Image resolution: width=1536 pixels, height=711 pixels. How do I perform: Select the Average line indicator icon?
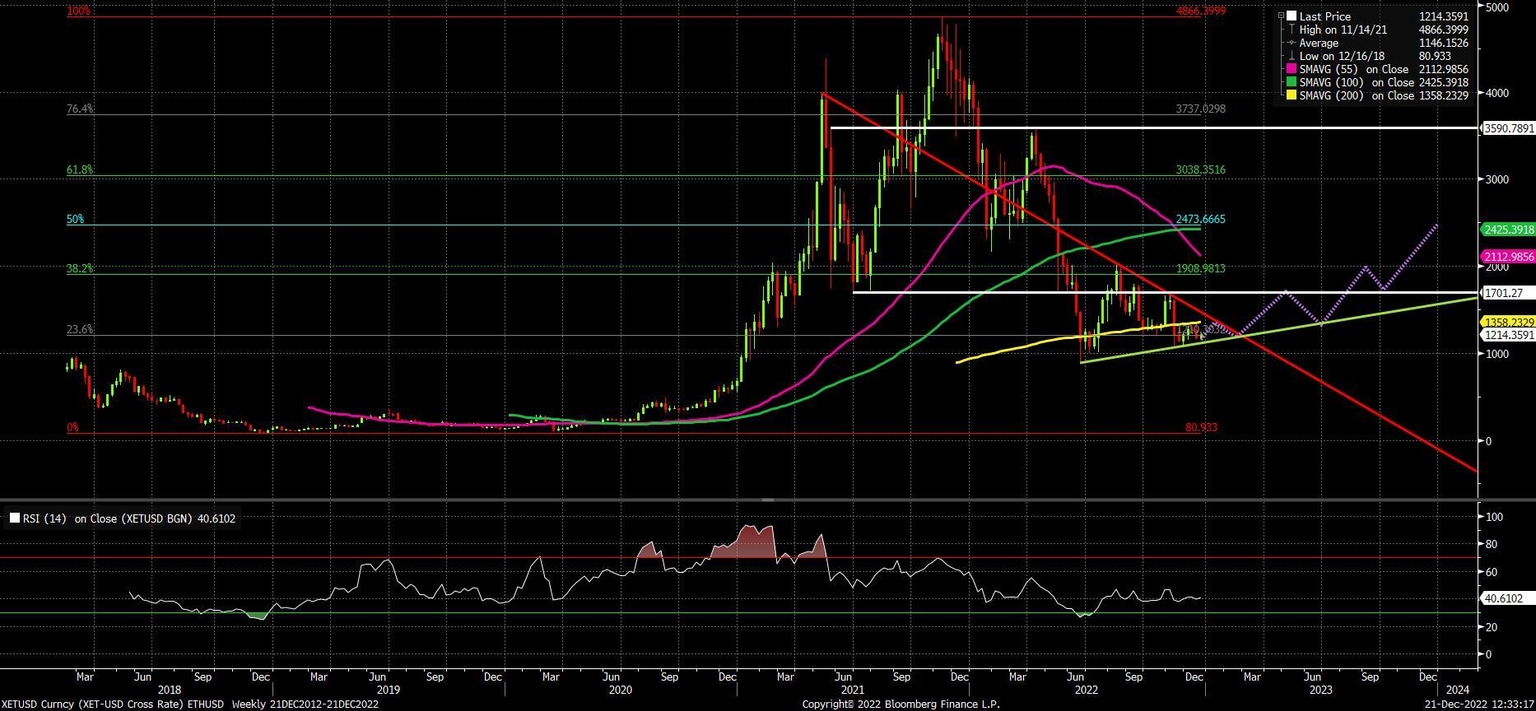point(1291,43)
